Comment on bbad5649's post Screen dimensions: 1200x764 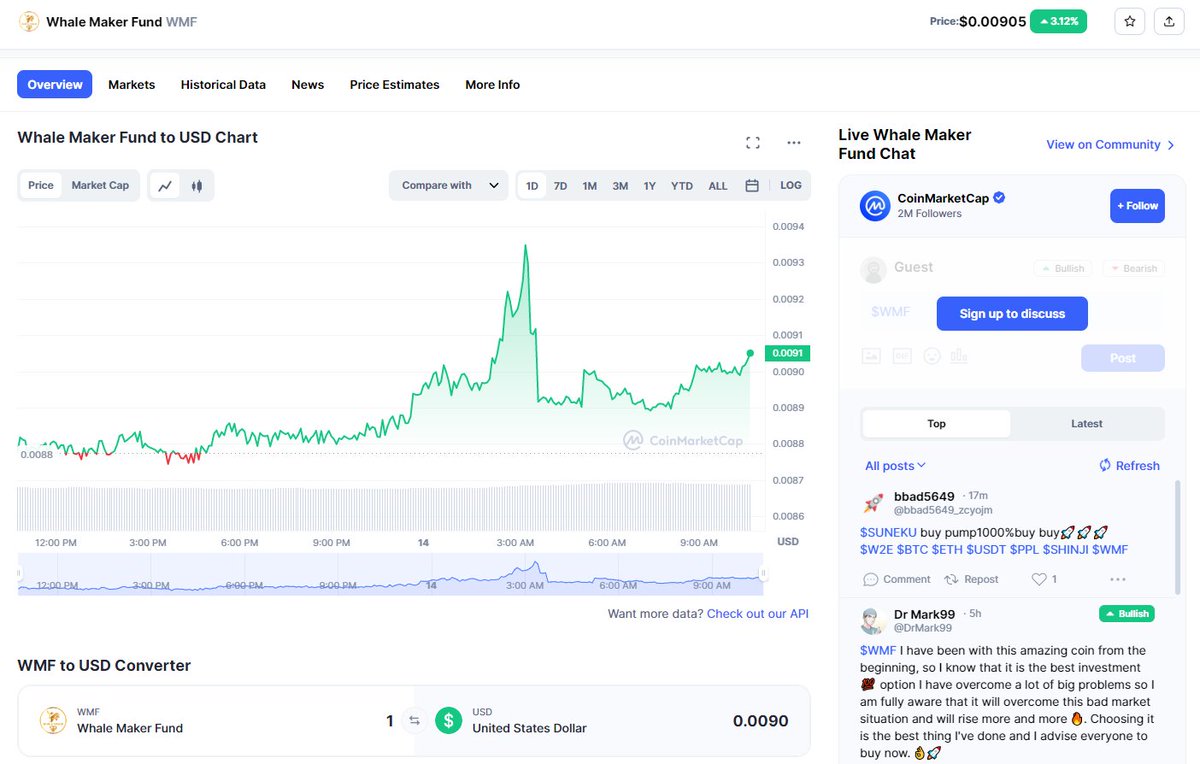(897, 579)
